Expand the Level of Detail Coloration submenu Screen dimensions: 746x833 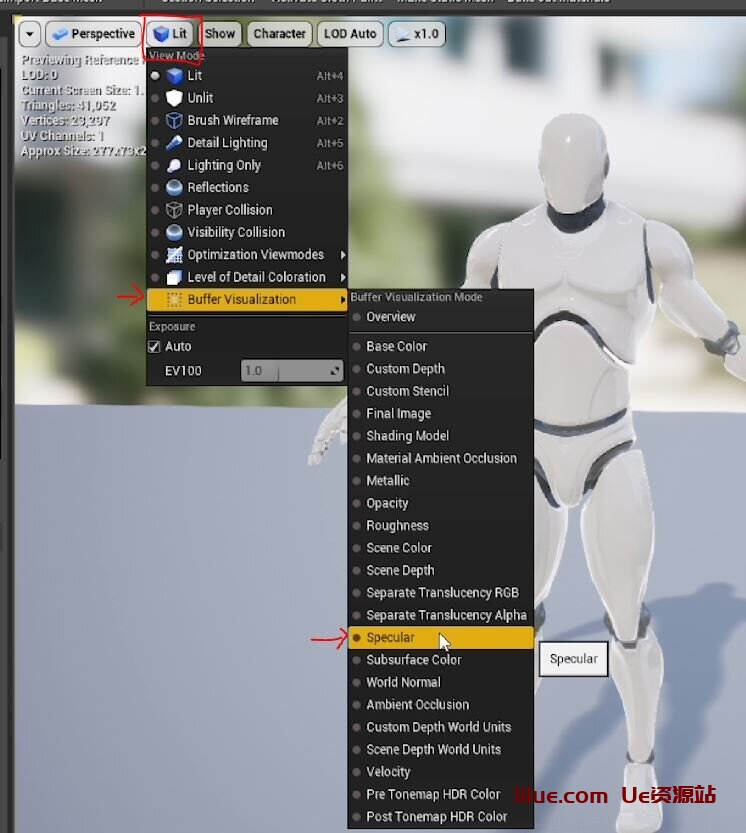pos(256,277)
